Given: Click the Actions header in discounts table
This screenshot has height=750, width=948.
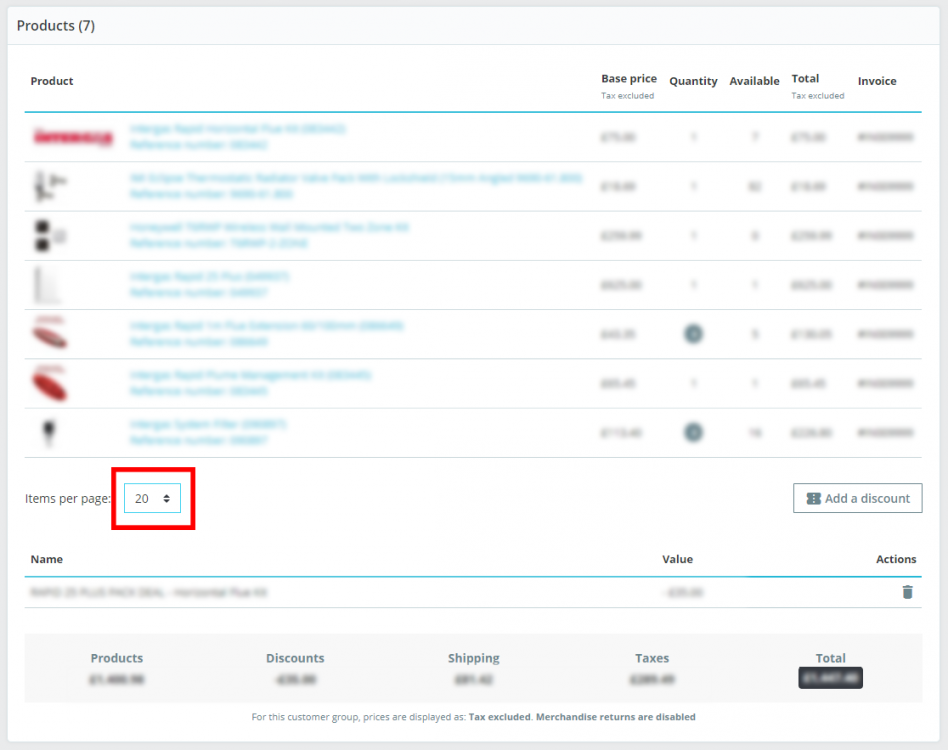Looking at the screenshot, I should pyautogui.click(x=896, y=559).
